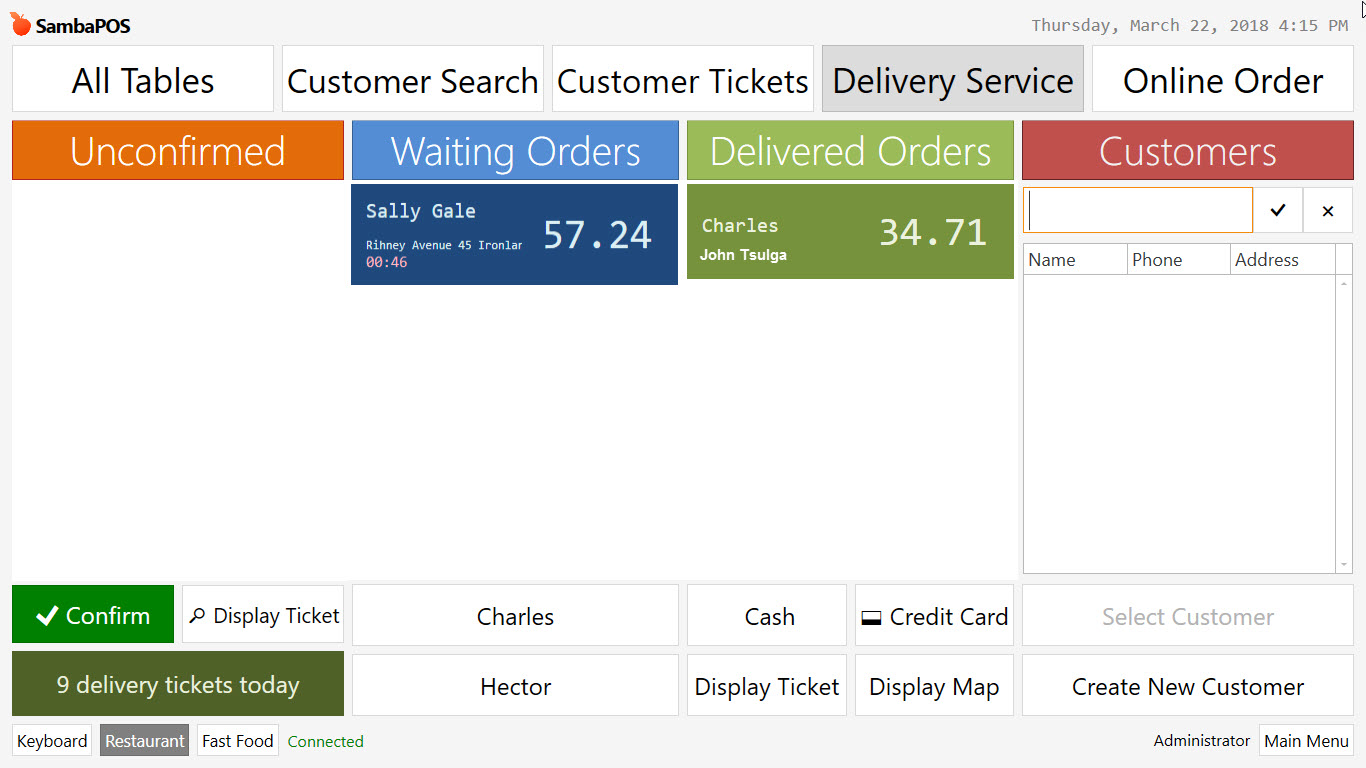Open the 9 delivery tickets today report

pos(177,684)
